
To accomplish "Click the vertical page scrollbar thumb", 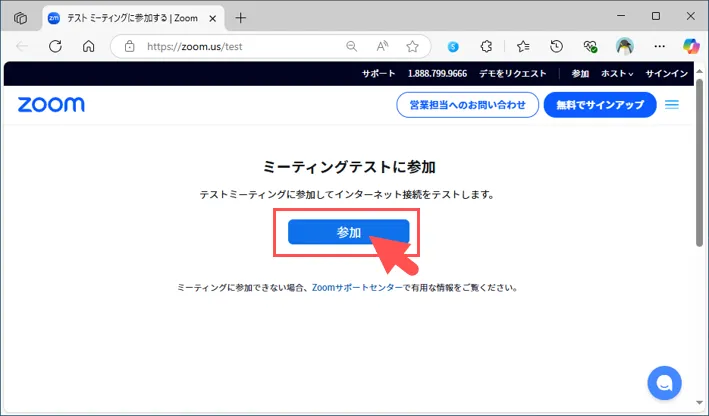I will coord(700,163).
